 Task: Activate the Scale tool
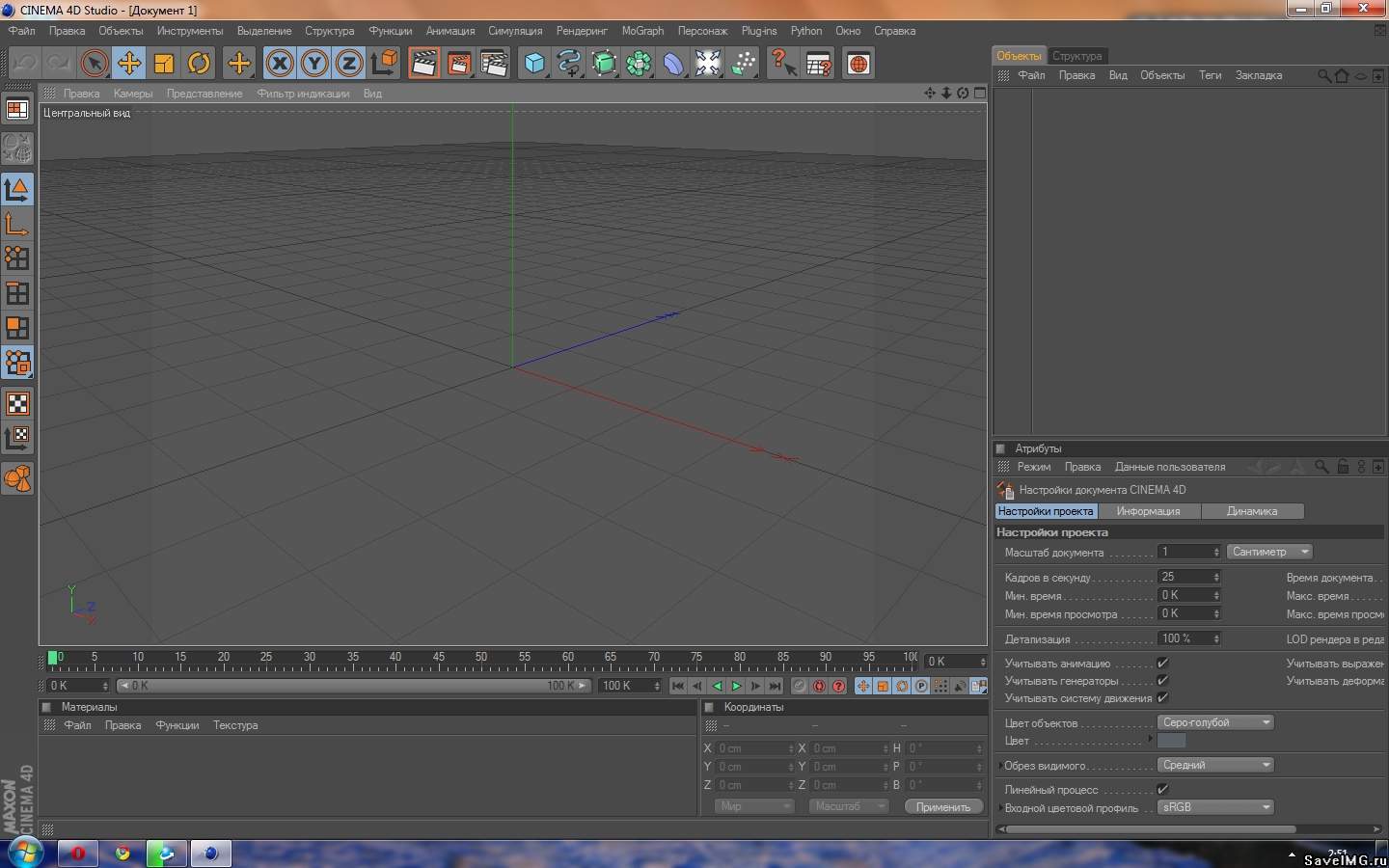(x=163, y=64)
